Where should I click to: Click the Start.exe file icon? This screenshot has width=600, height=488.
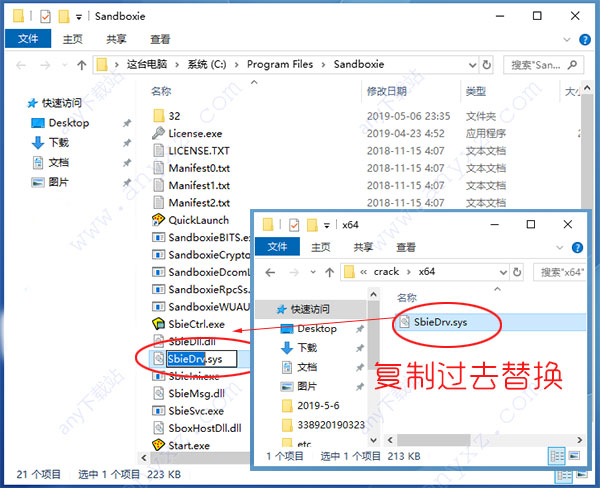[158, 445]
